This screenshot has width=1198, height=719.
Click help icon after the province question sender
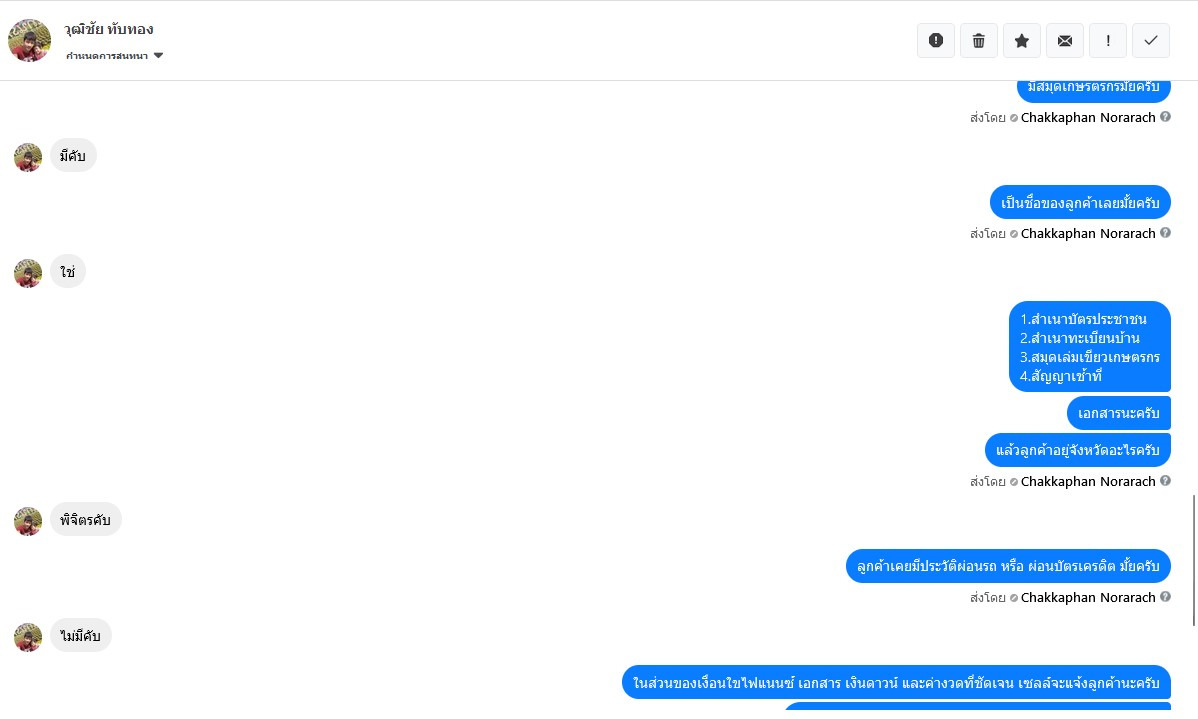[x=1165, y=481]
